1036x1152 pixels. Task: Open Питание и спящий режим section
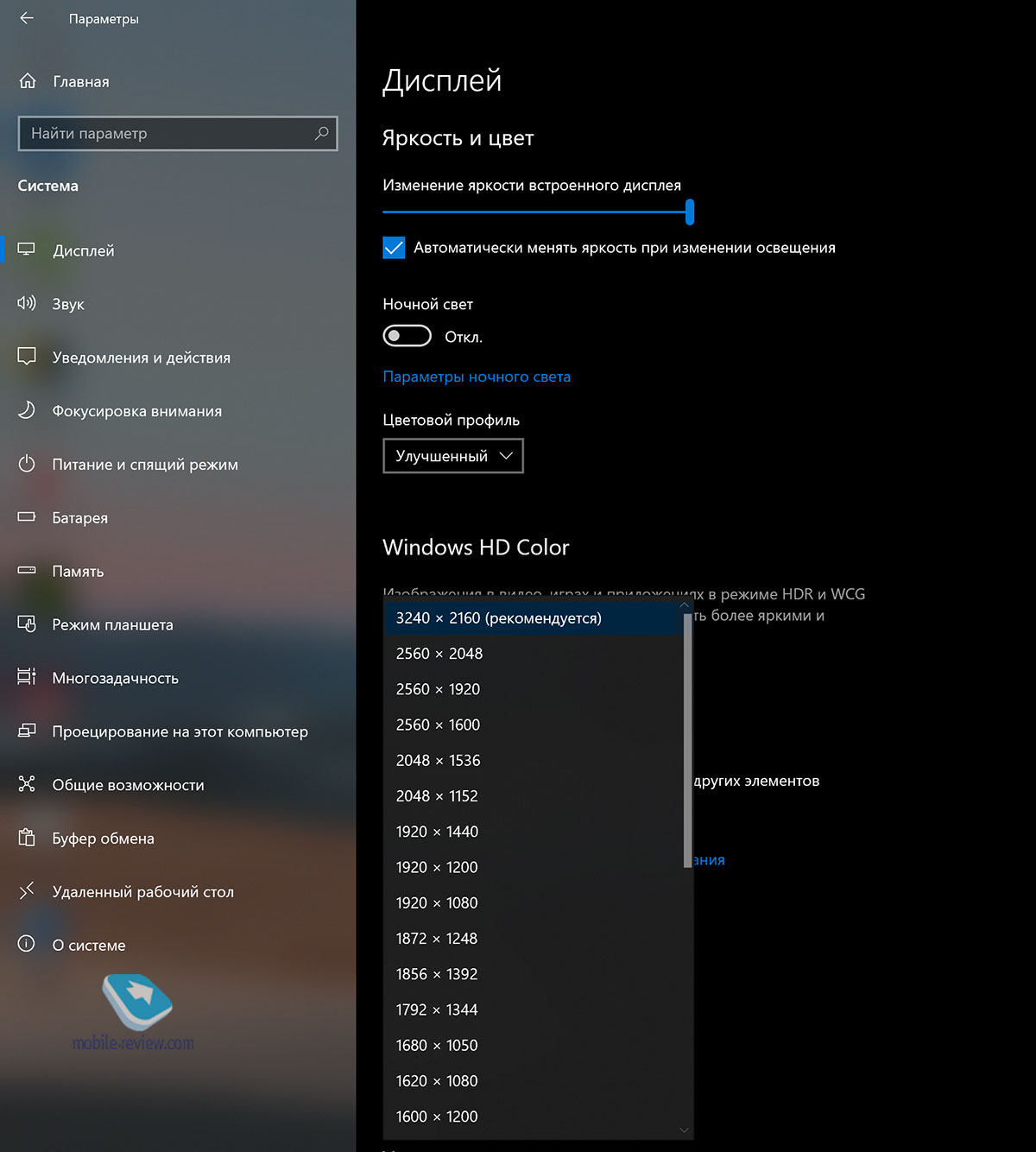145,465
